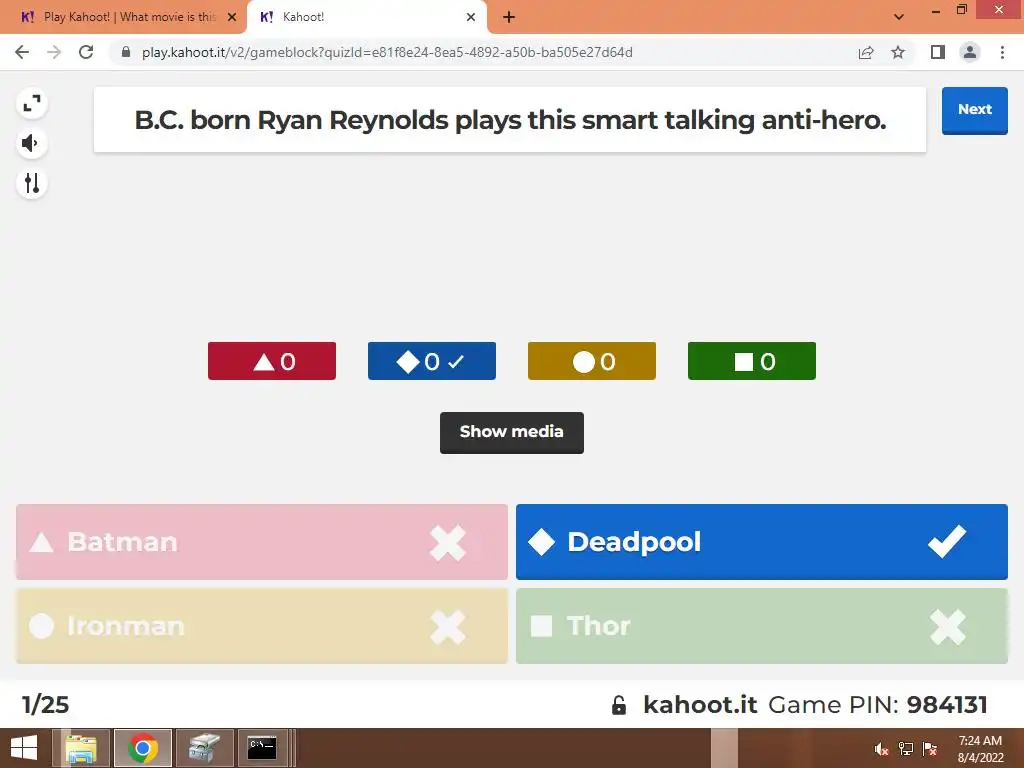The height and width of the screenshot is (768, 1024).
Task: Open the Command Prompt taskbar icon
Action: point(262,748)
